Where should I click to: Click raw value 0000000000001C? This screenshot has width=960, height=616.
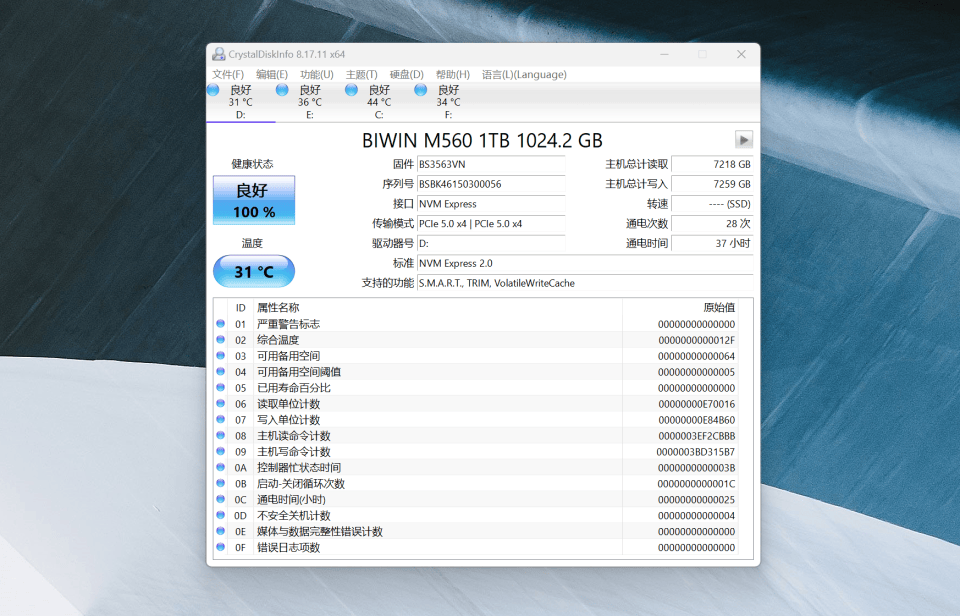(x=697, y=483)
